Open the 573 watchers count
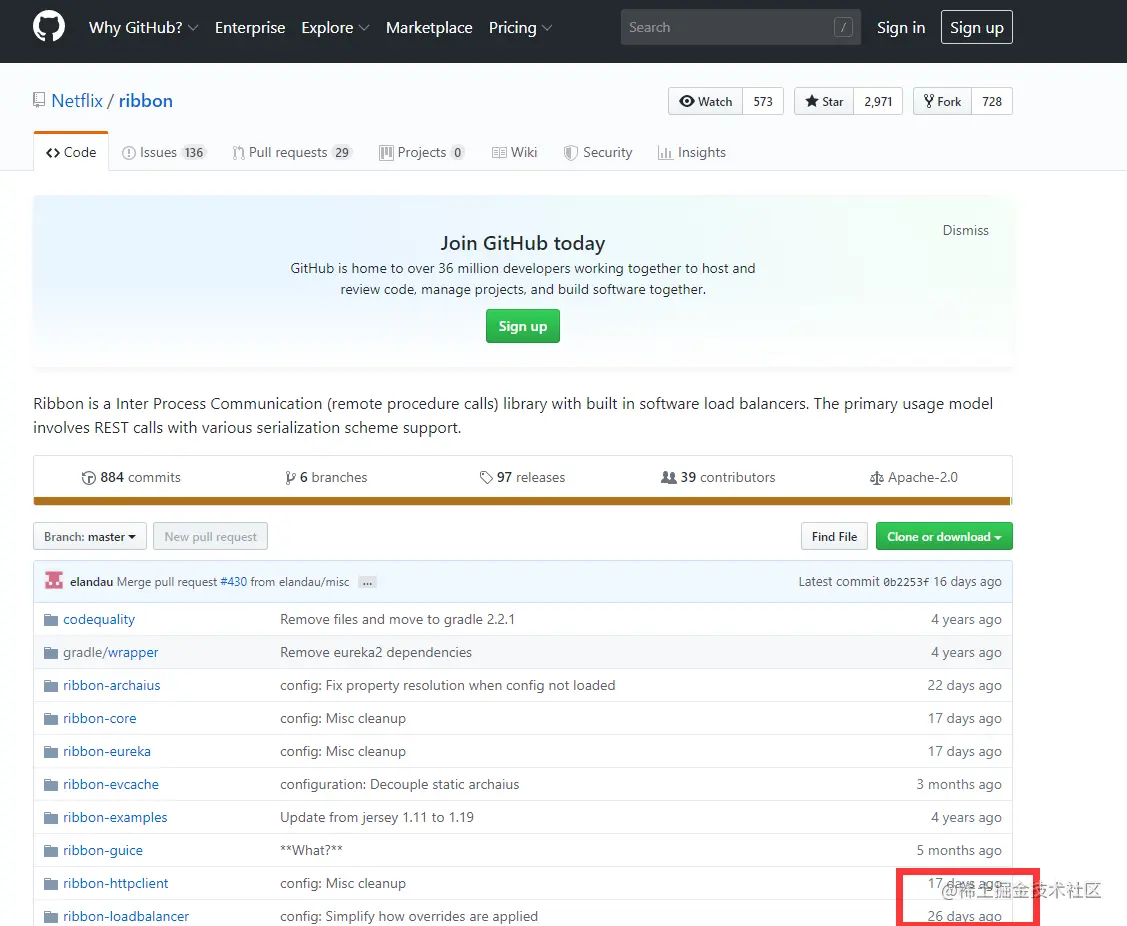Viewport: 1127px width, 926px height. tap(763, 101)
